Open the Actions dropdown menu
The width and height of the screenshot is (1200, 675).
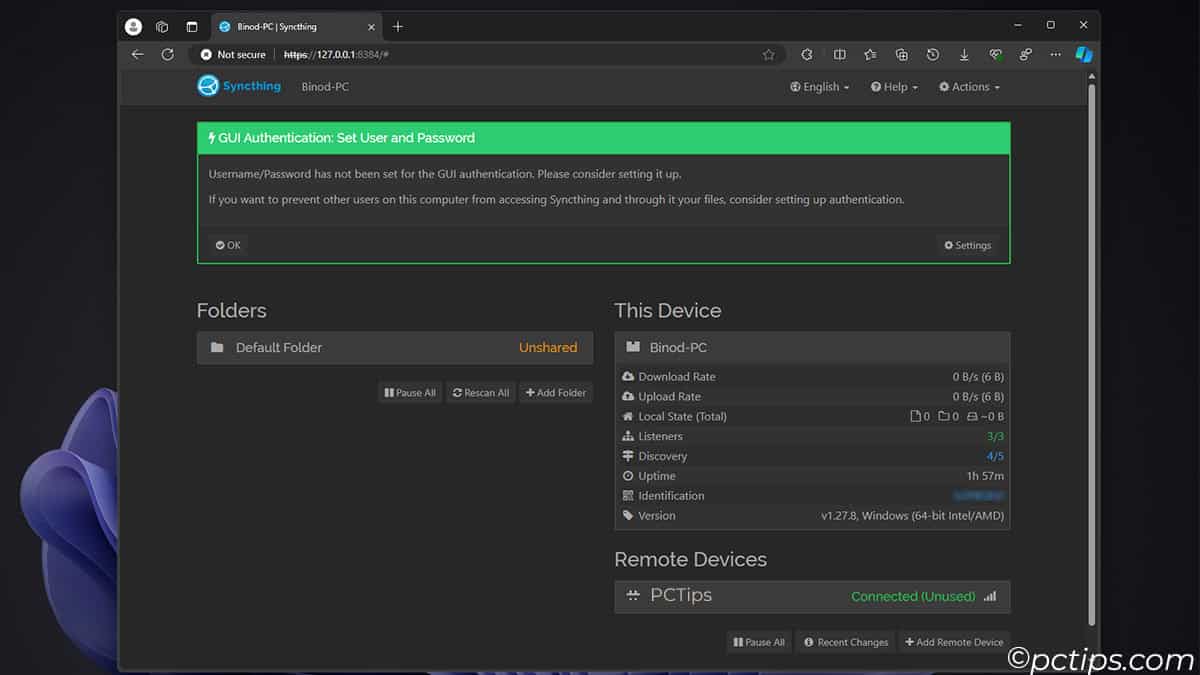coord(967,87)
